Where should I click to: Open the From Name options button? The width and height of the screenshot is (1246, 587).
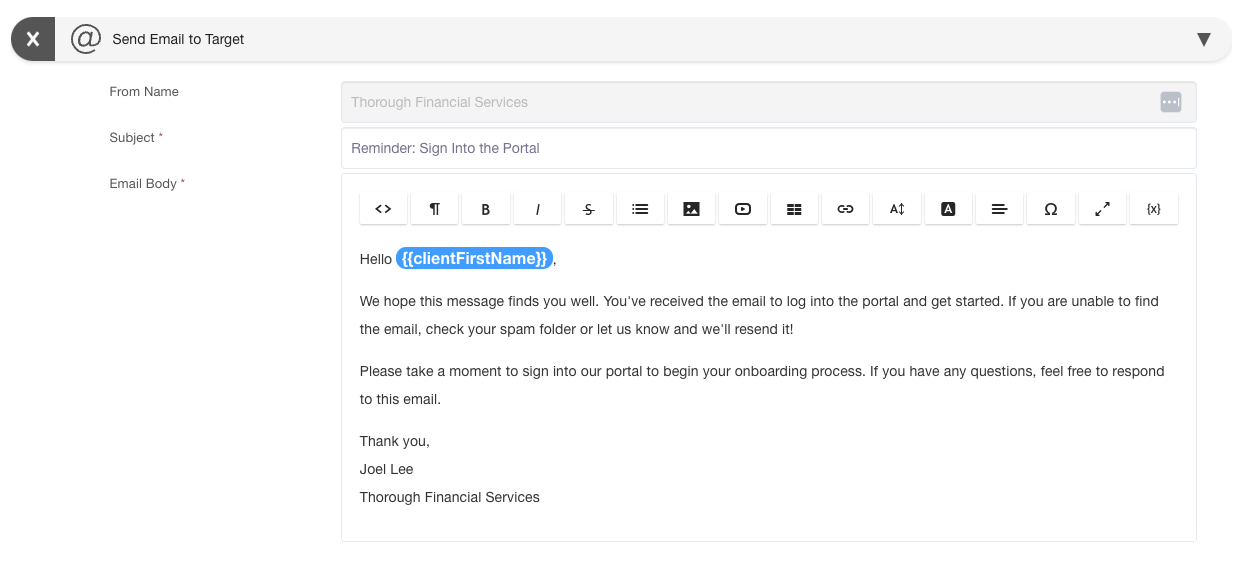(x=1170, y=102)
